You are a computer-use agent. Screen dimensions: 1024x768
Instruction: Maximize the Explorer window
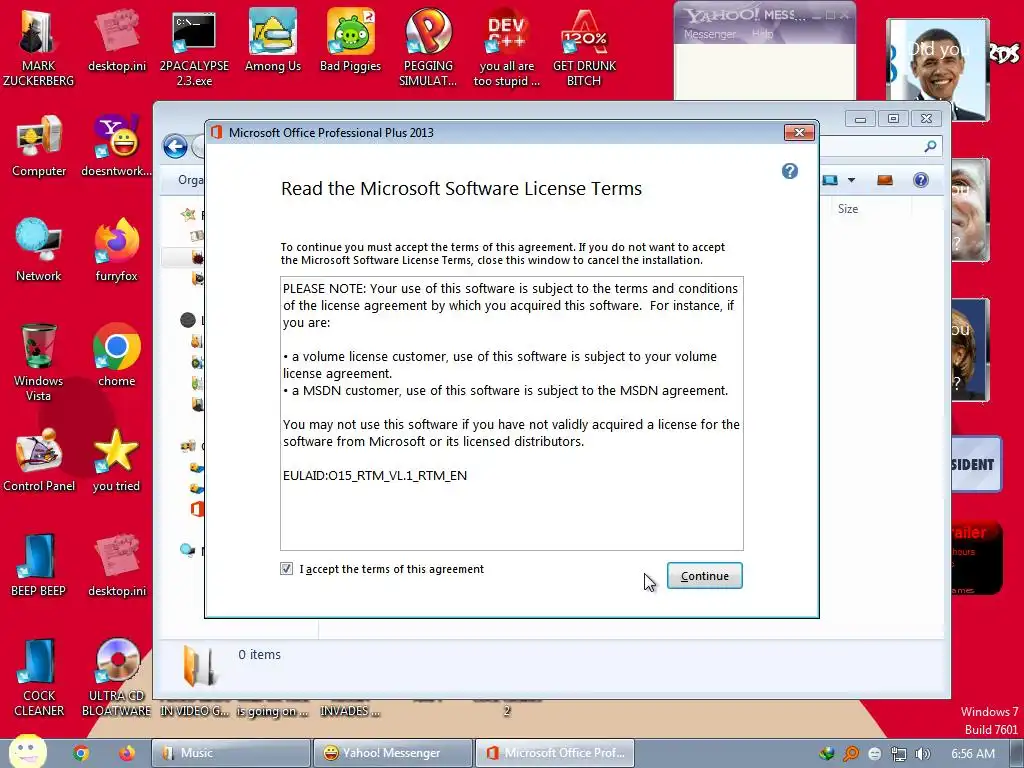click(893, 118)
